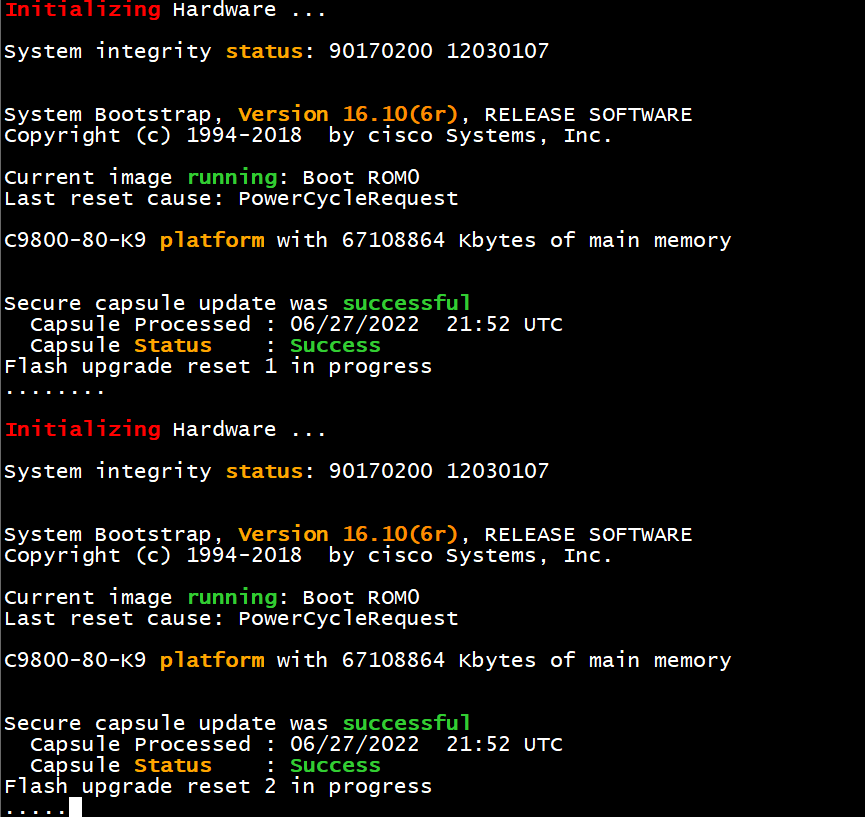Click 'PowerCycleRequest' reset cause in second boot output
The image size is (865, 817).
(x=348, y=618)
